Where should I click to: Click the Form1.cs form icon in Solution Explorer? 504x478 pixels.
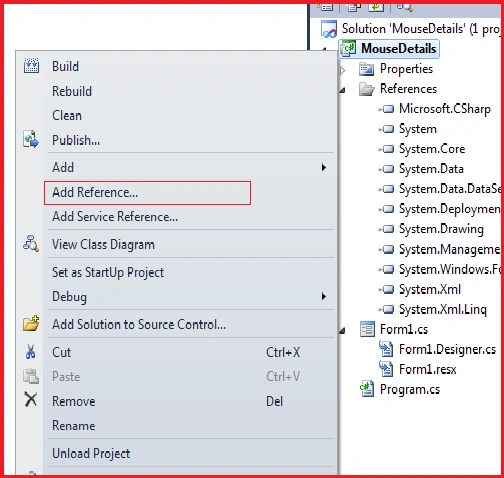click(x=367, y=329)
